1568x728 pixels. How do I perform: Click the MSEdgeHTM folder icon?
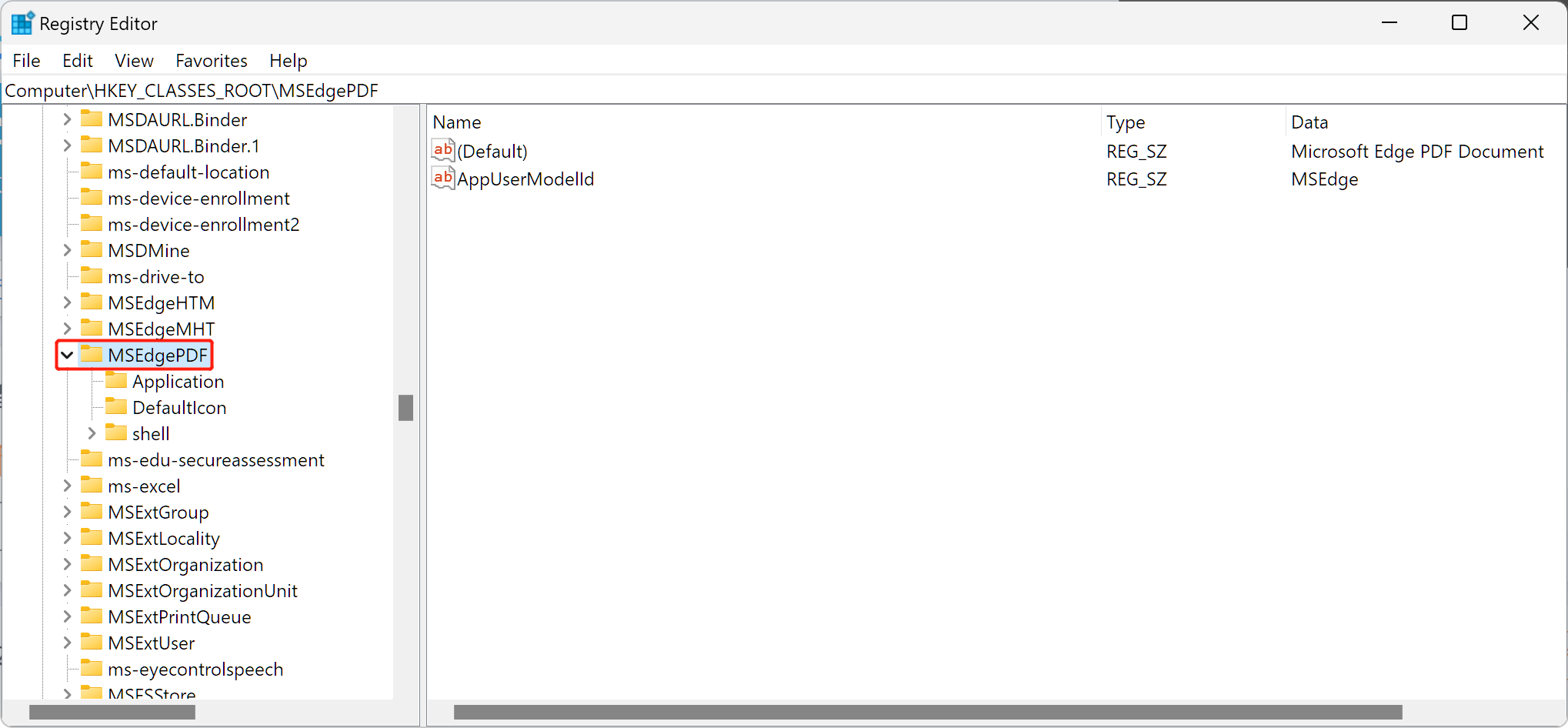92,302
